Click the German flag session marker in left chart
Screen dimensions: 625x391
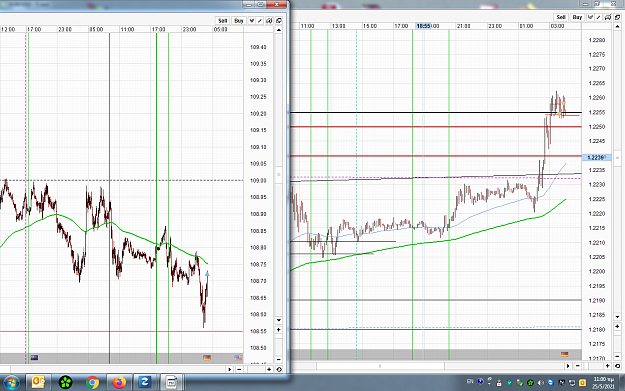pos(207,358)
